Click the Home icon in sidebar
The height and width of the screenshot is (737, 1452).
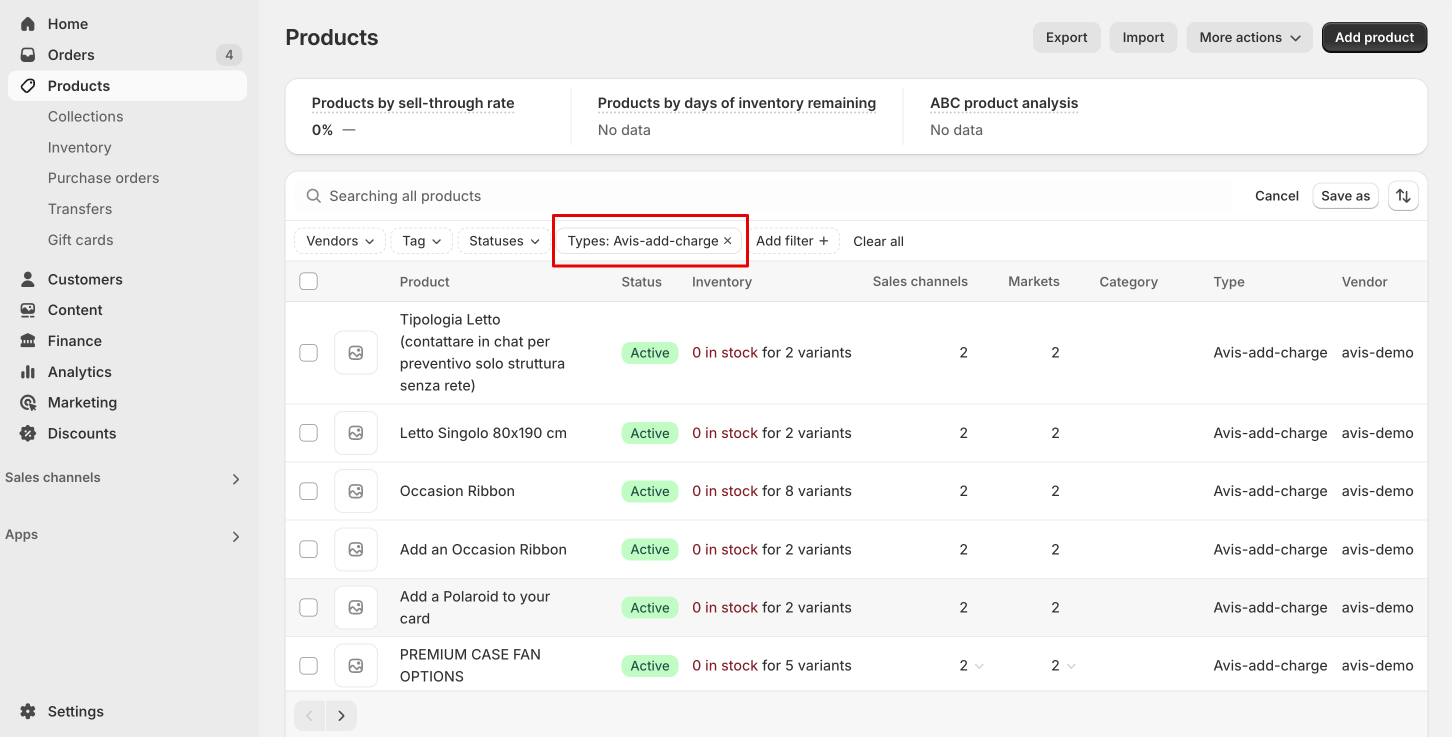pyautogui.click(x=28, y=24)
